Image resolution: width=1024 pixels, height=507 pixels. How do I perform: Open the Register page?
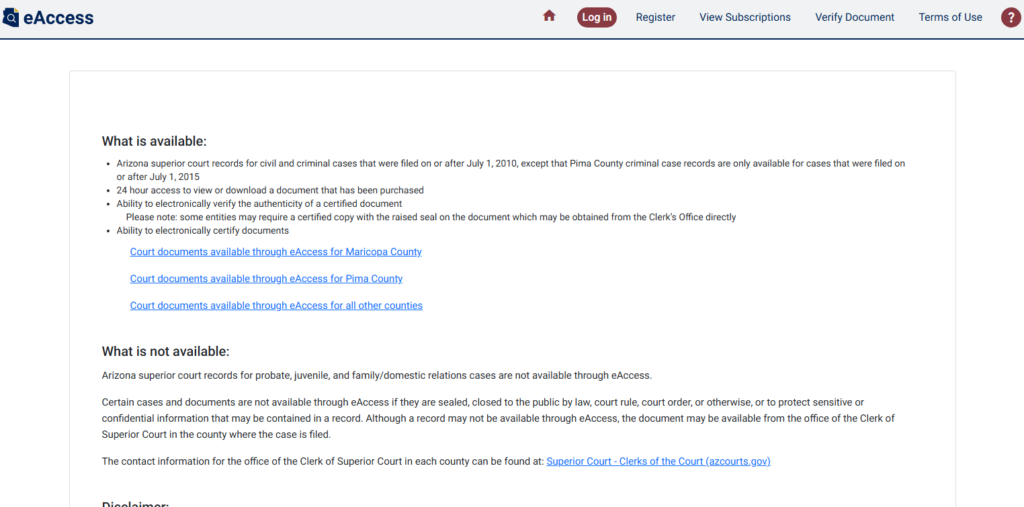click(655, 17)
